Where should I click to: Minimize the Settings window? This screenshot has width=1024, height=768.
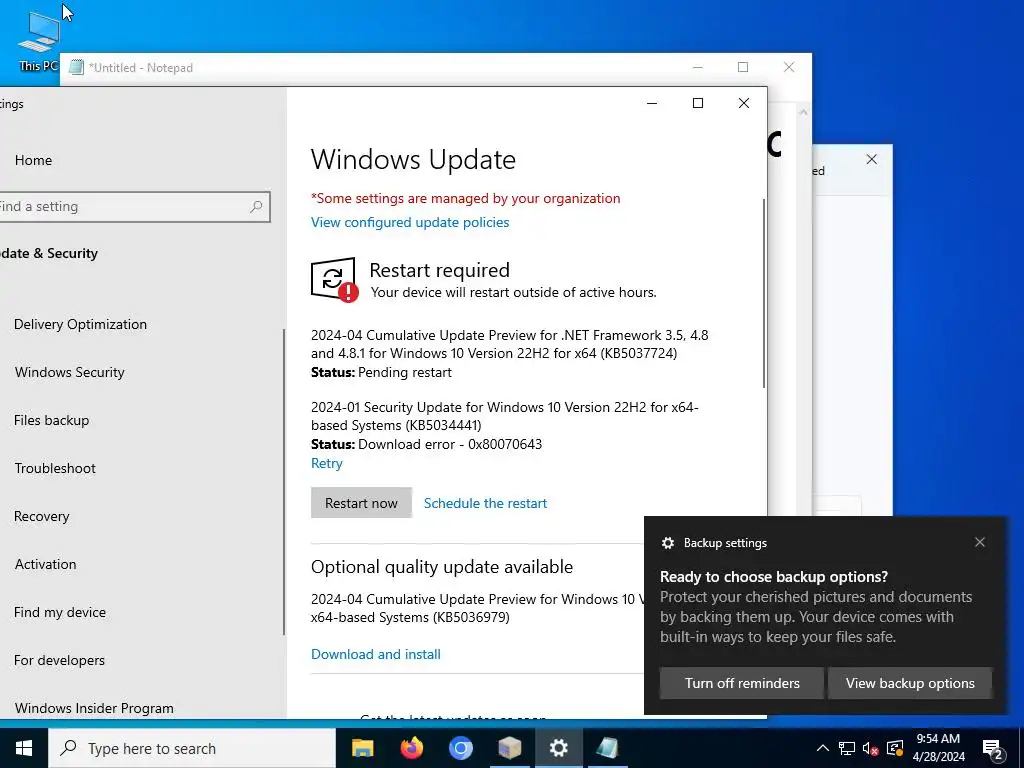tap(652, 103)
